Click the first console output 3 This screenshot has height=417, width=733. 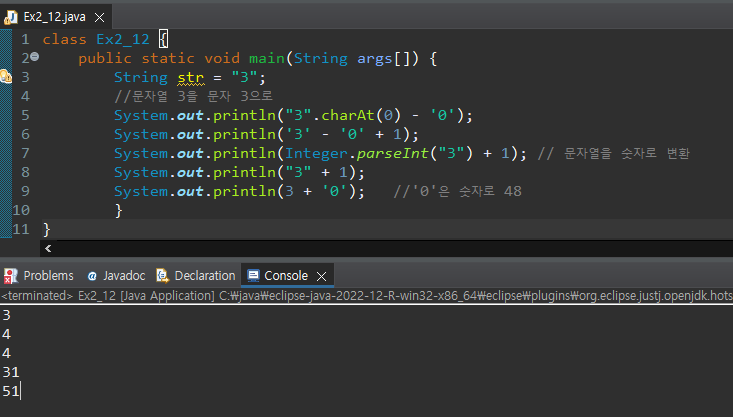click(x=6, y=315)
